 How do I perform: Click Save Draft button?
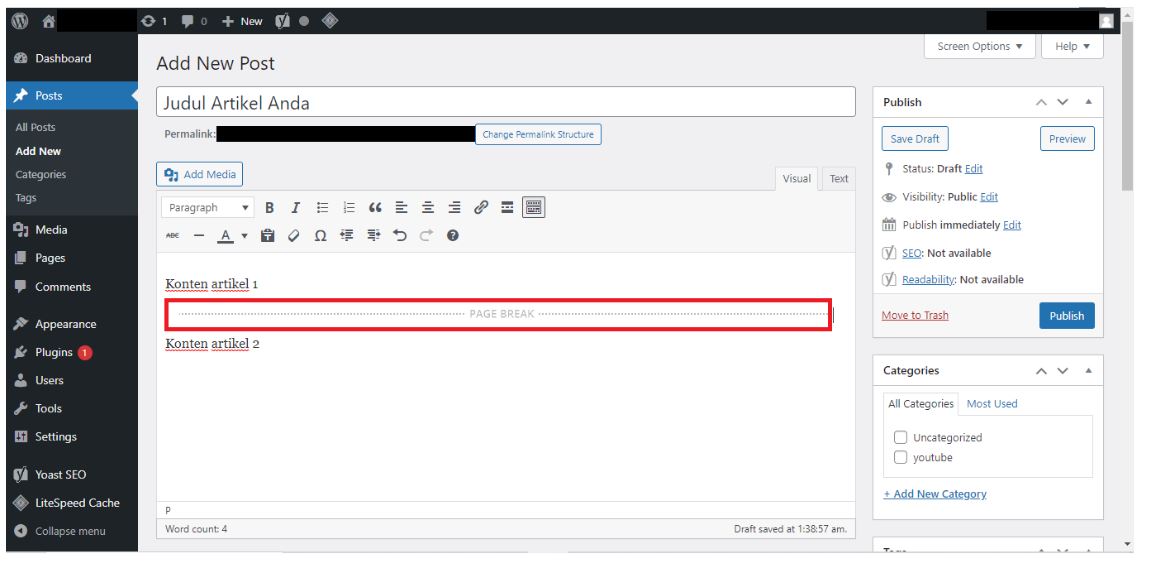pyautogui.click(x=914, y=139)
